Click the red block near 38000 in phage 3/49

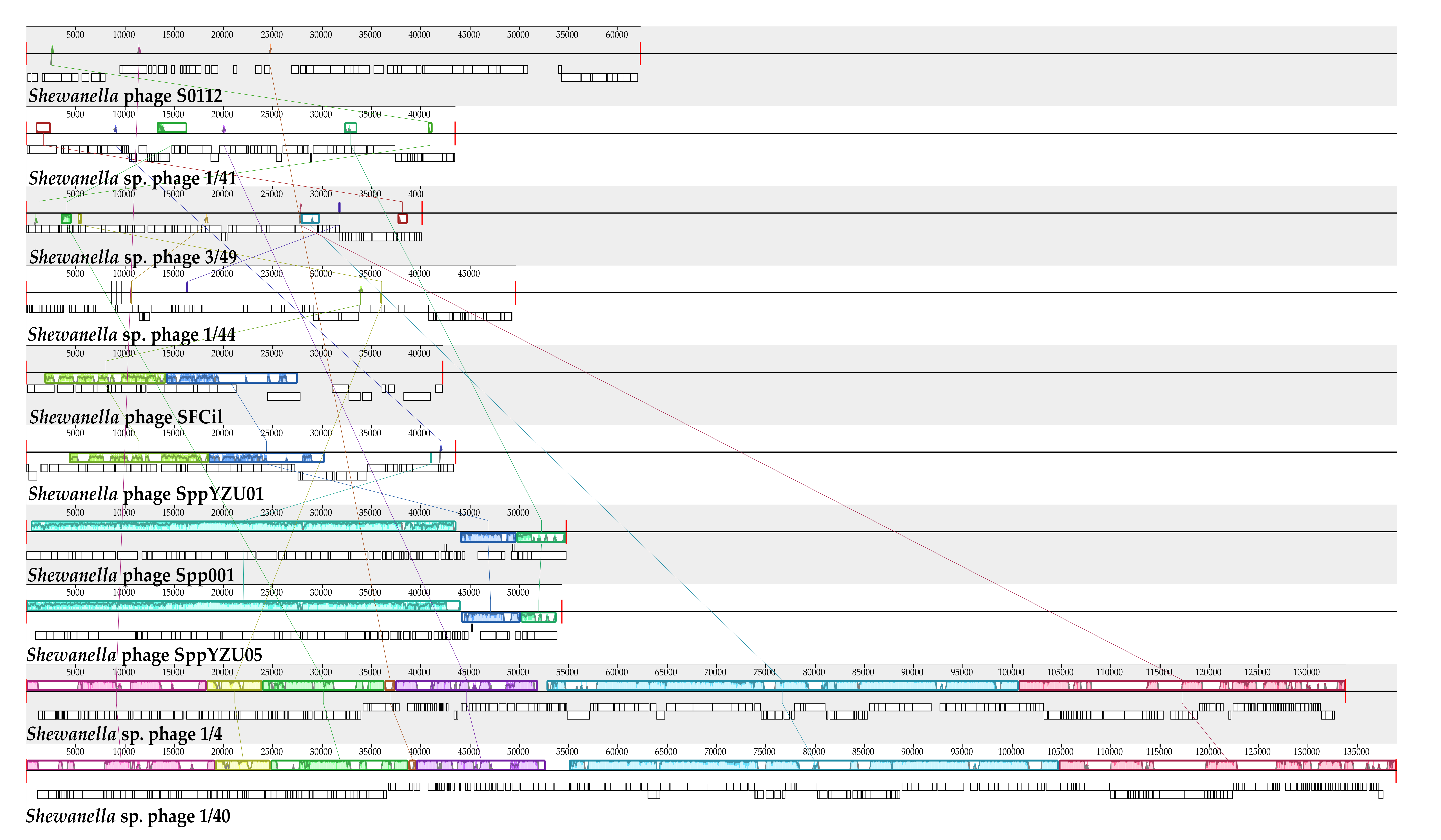tap(403, 219)
